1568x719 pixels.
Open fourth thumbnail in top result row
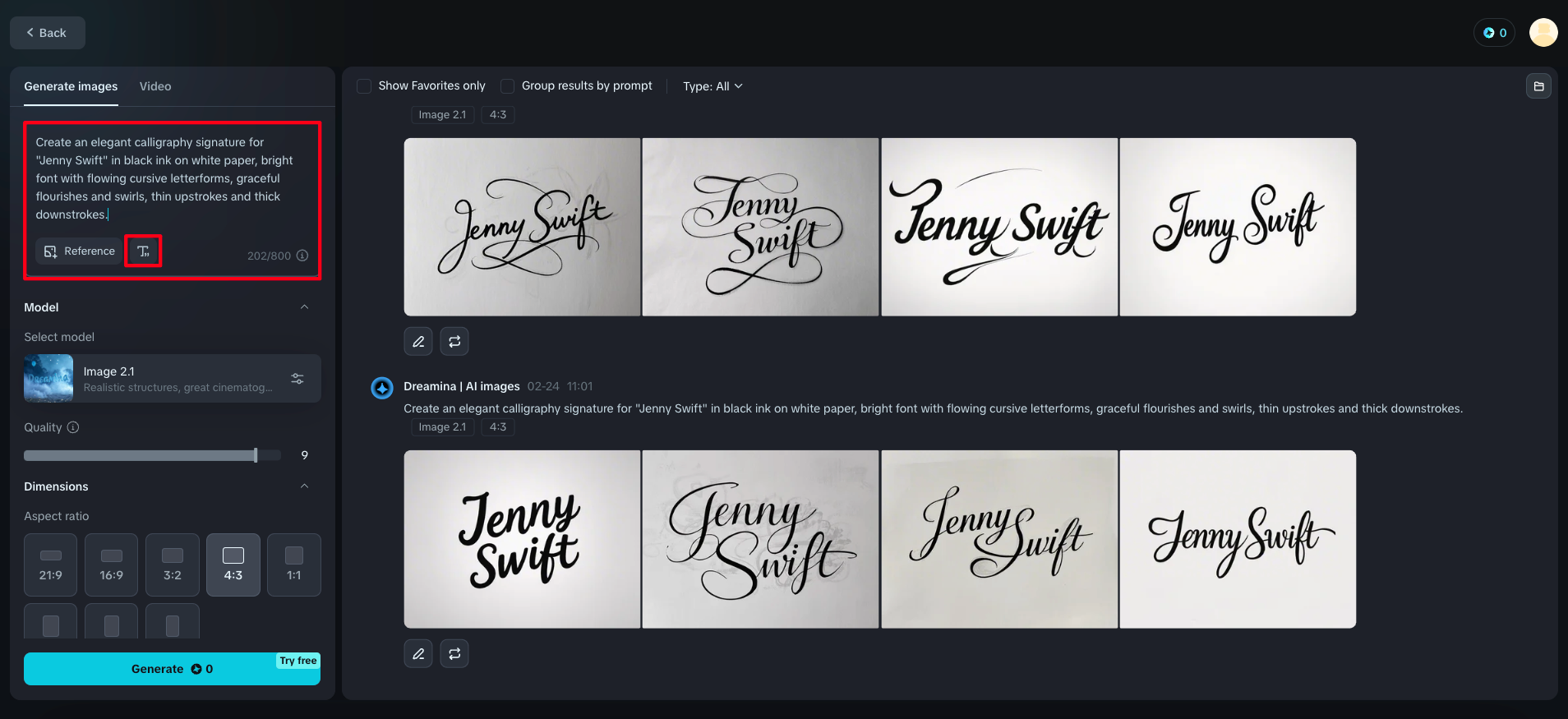click(x=1238, y=227)
